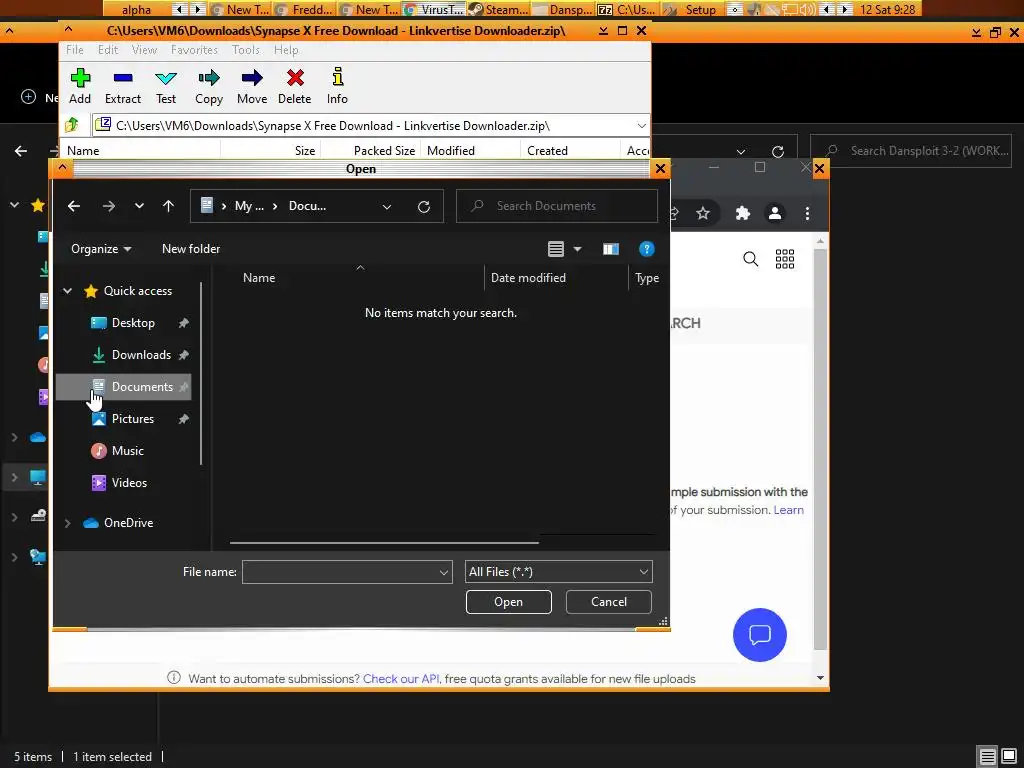Click the Add icon in 7-Zip toolbar
Viewport: 1024px width, 768px height.
80,78
